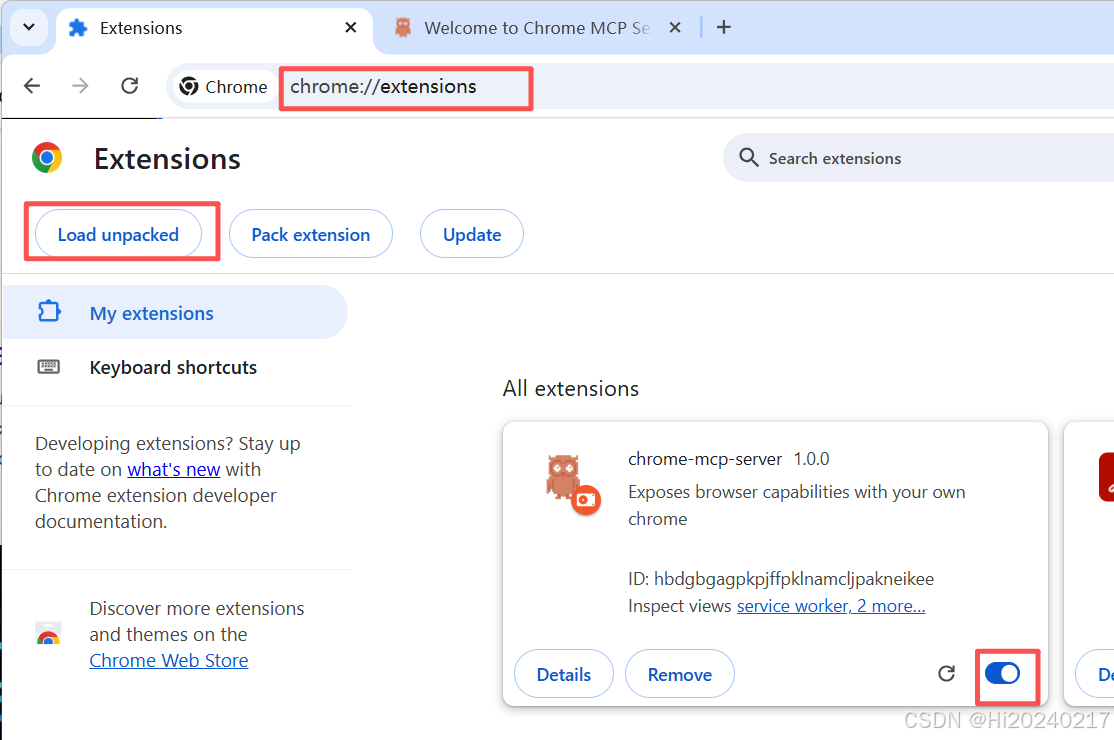Click the Update button

472,234
